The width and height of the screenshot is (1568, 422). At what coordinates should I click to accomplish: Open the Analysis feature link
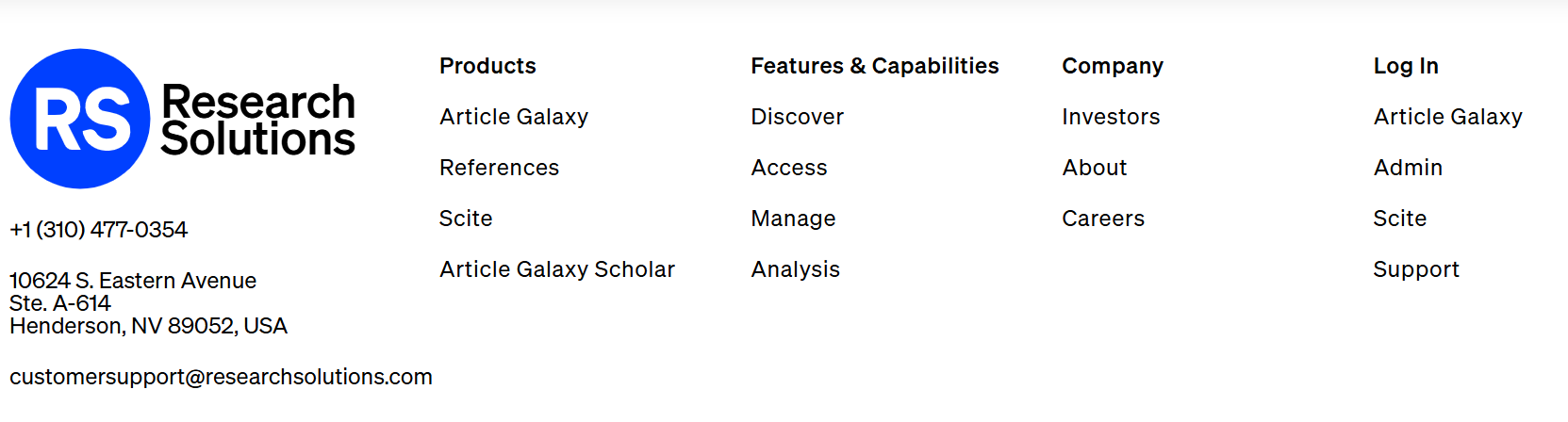[795, 269]
